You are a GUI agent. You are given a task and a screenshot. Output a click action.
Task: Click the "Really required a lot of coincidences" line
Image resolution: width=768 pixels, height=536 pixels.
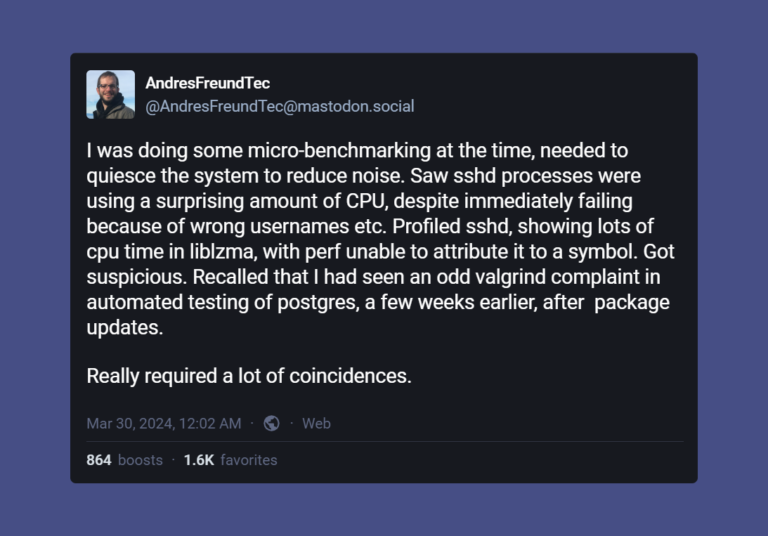(x=249, y=376)
